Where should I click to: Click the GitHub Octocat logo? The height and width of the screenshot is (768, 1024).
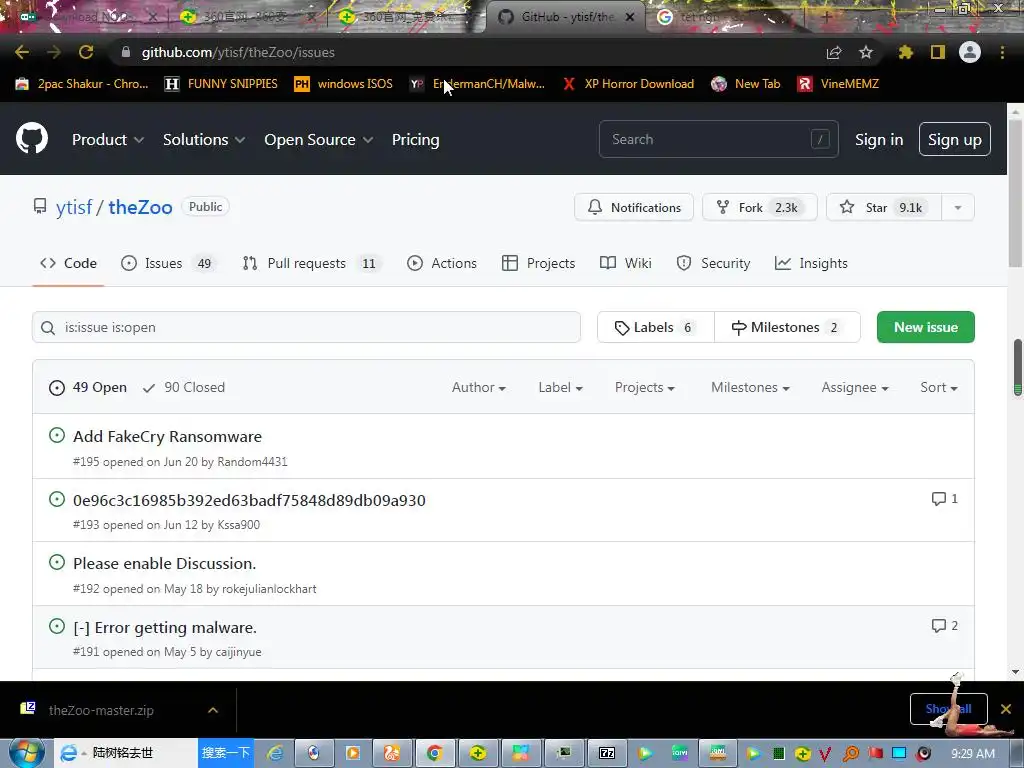click(x=31, y=138)
